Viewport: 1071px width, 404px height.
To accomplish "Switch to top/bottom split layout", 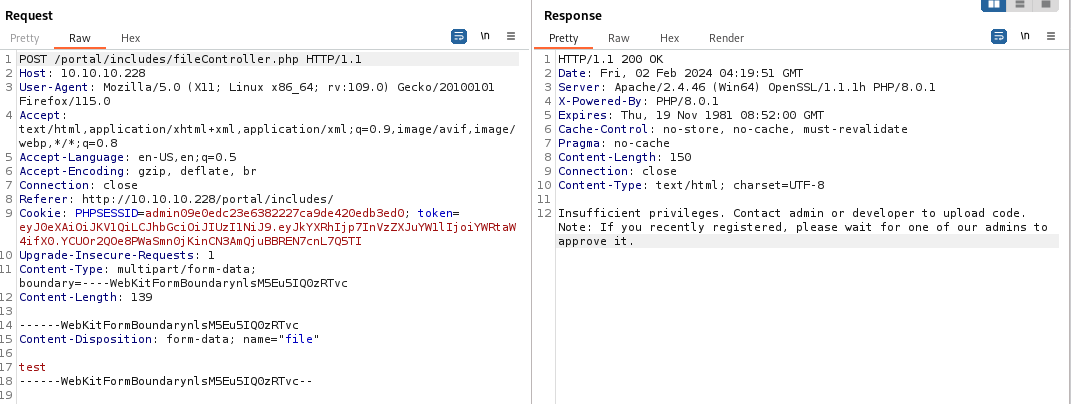I will (x=1020, y=5).
